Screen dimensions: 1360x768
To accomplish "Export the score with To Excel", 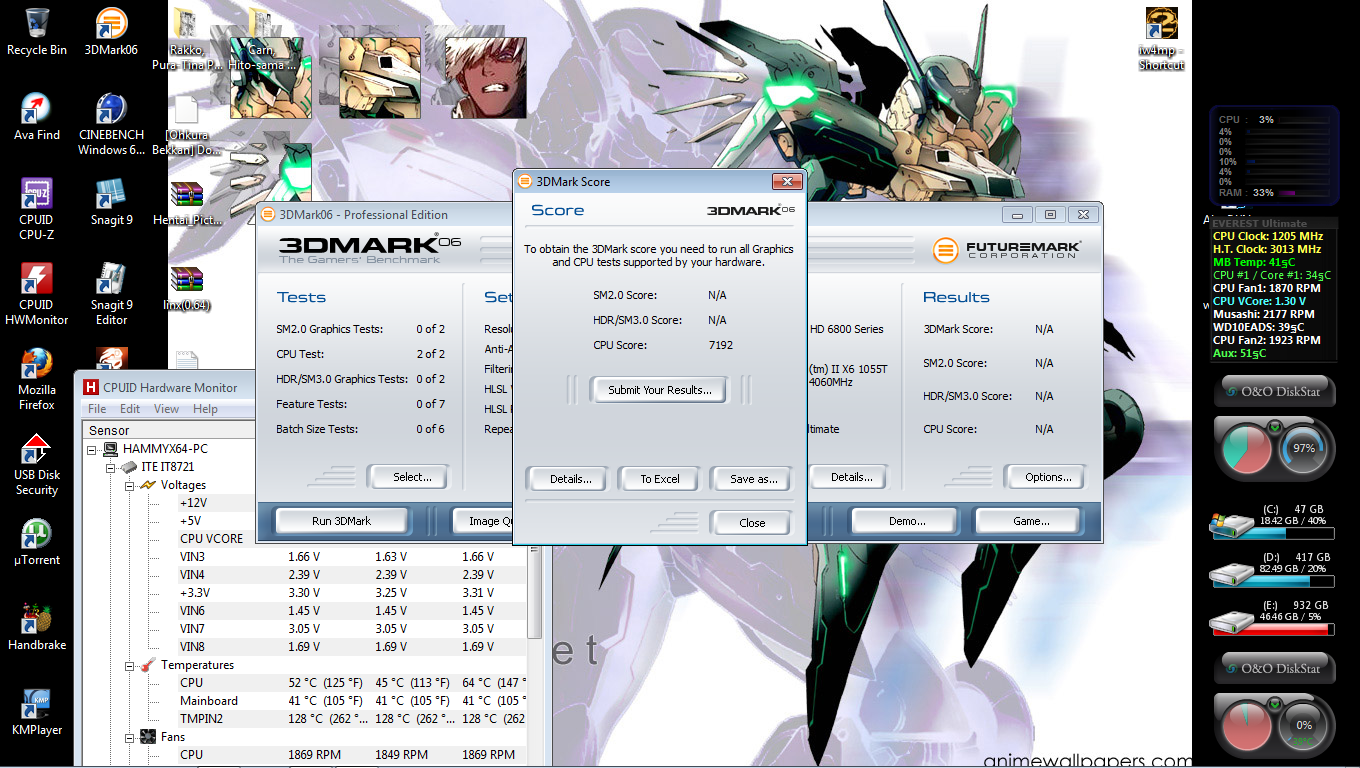I will (x=660, y=479).
